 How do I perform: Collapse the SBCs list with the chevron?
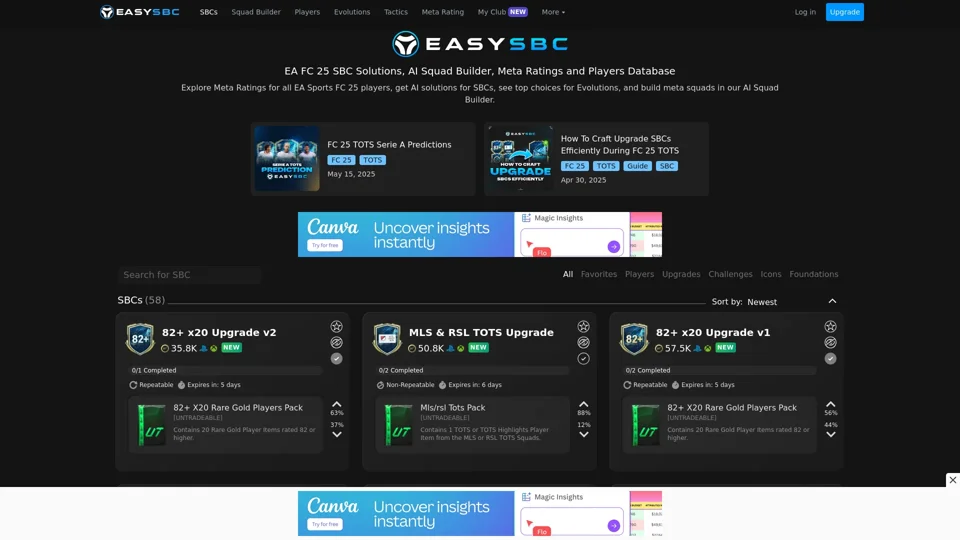click(832, 301)
